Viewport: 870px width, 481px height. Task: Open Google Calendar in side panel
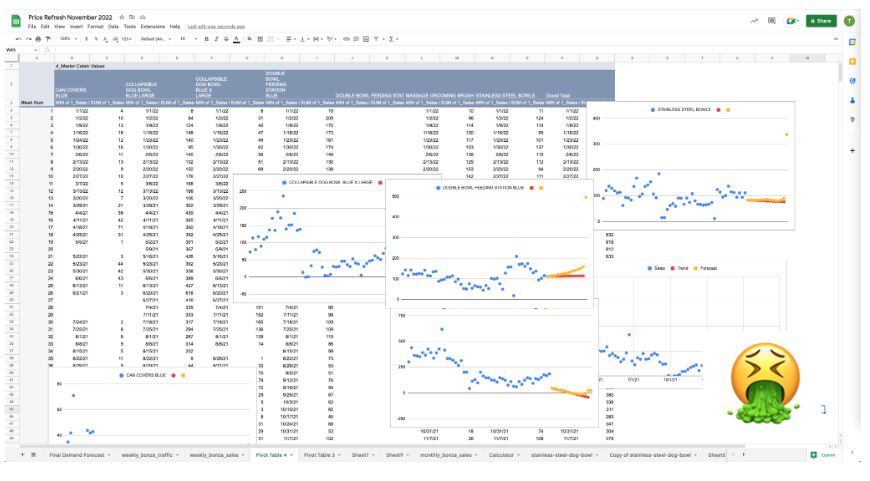click(x=852, y=42)
